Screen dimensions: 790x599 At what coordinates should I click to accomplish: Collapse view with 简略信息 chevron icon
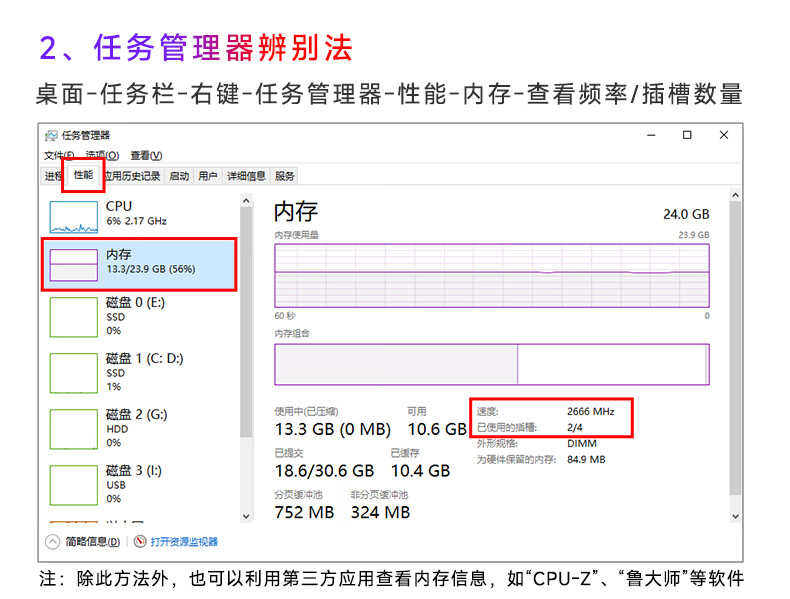pos(53,542)
